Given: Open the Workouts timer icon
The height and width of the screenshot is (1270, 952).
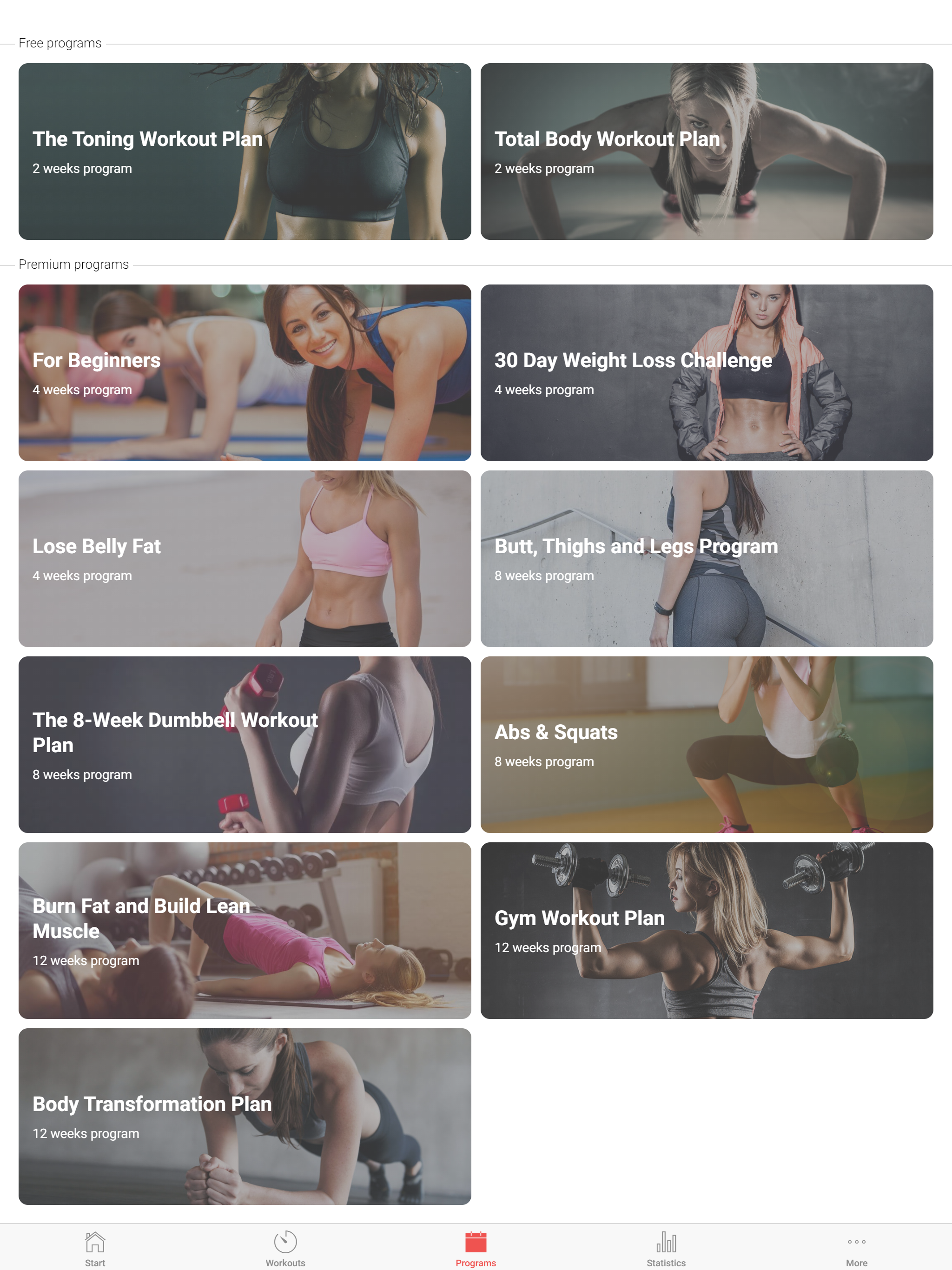Looking at the screenshot, I should point(285,1242).
